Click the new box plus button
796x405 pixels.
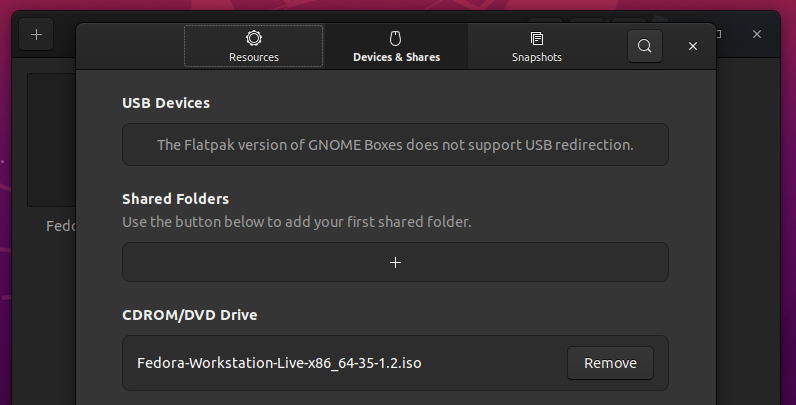coord(36,34)
